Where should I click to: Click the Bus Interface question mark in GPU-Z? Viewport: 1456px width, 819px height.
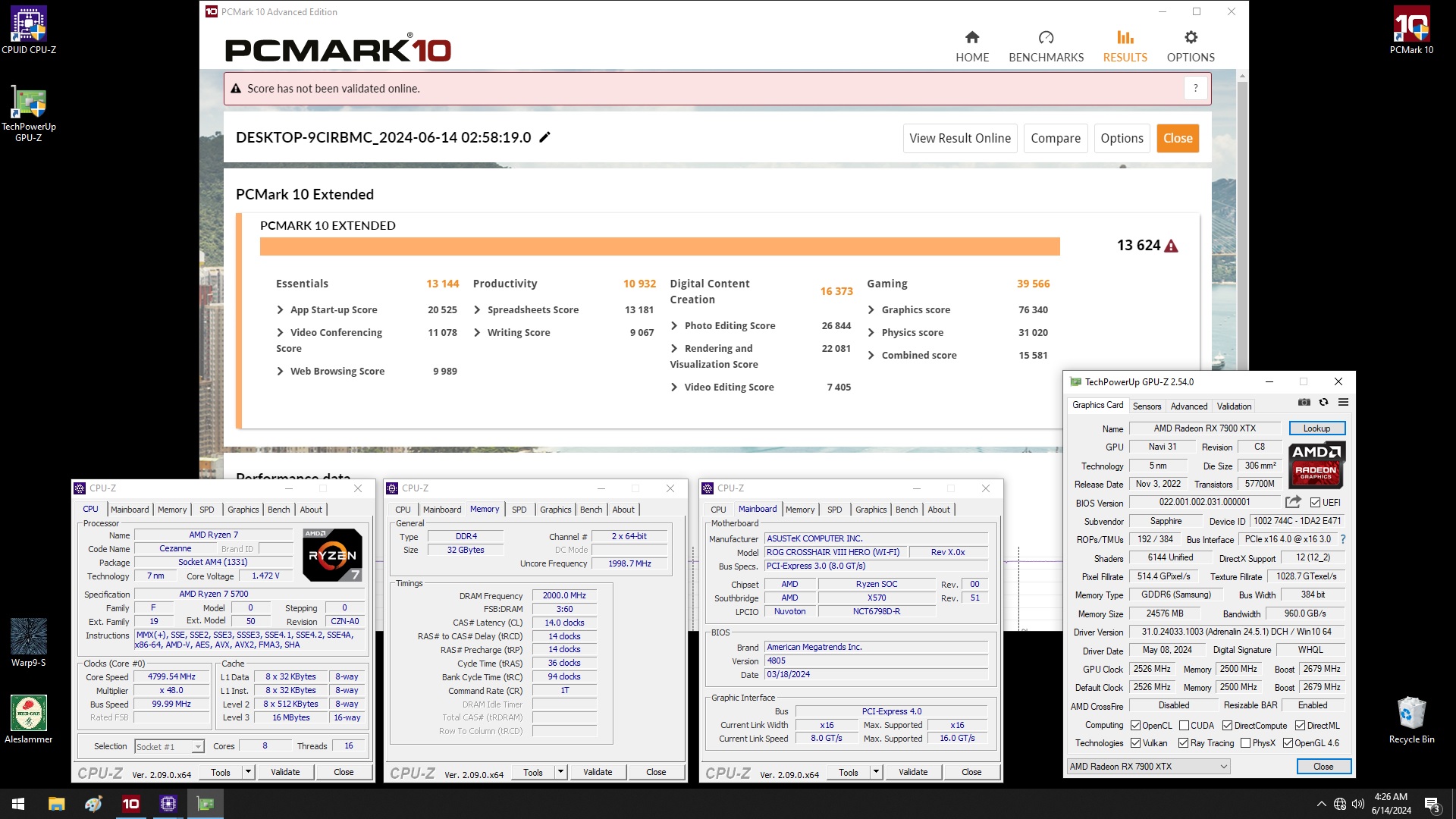point(1343,539)
